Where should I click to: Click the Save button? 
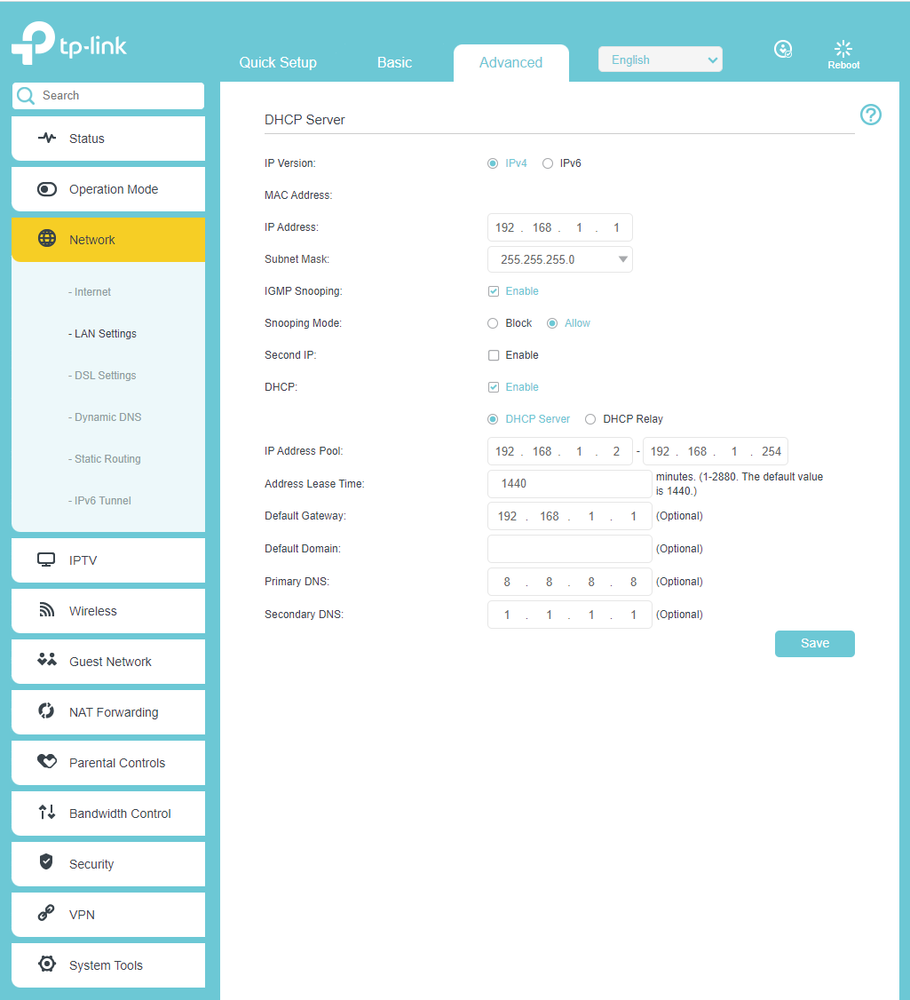pyautogui.click(x=814, y=643)
